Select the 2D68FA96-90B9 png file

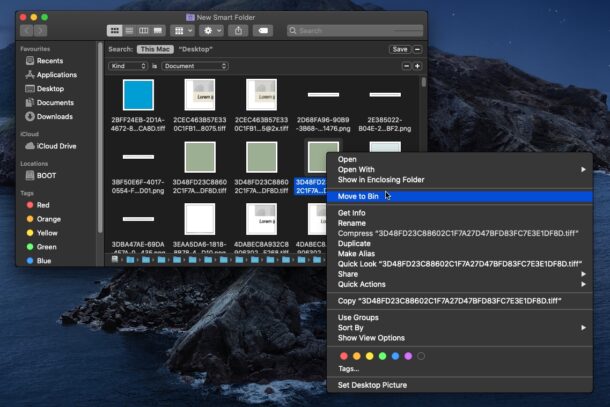323,109
